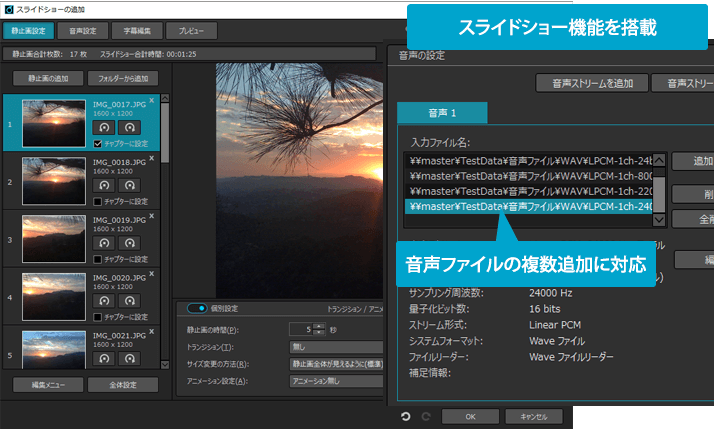
Task: Remove IMG_0018.JPG with its X icon
Action: point(152,158)
